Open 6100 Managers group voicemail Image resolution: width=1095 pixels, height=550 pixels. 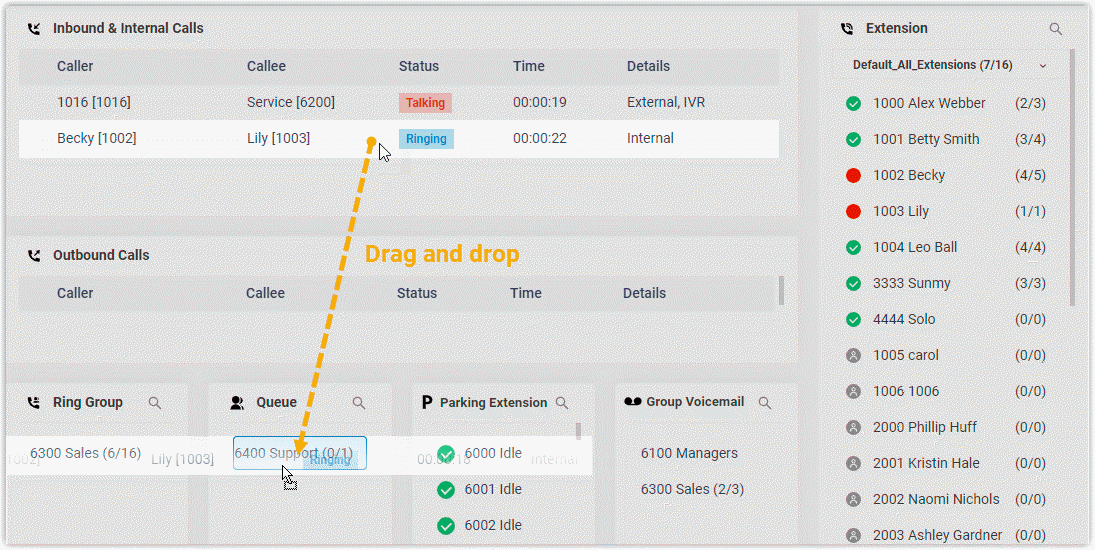(689, 453)
